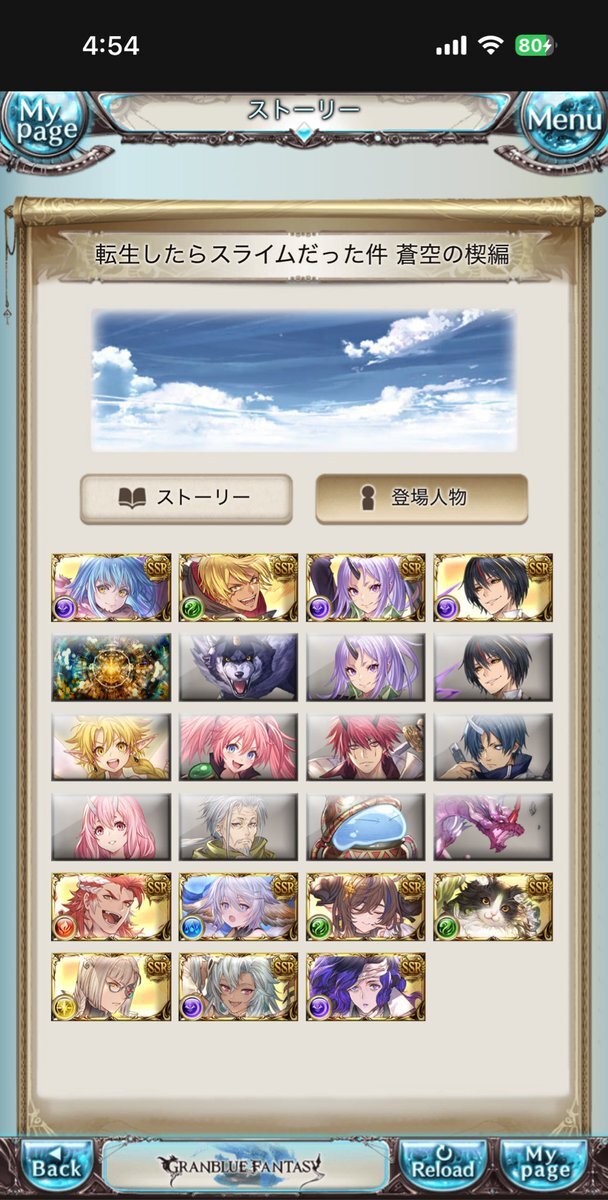Select the black and white cat SSR portrait

pos(493,907)
